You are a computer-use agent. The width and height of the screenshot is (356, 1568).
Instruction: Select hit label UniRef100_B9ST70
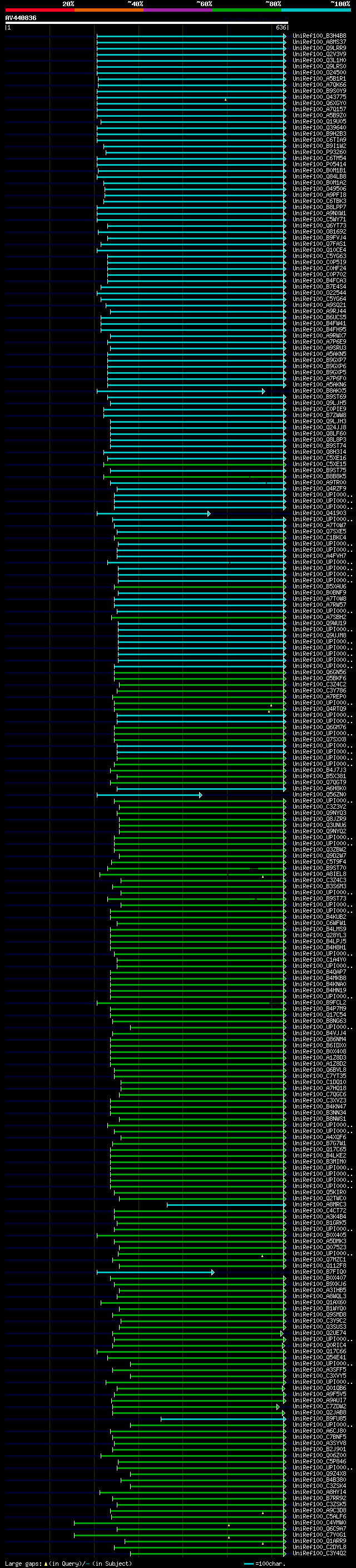click(319, 868)
